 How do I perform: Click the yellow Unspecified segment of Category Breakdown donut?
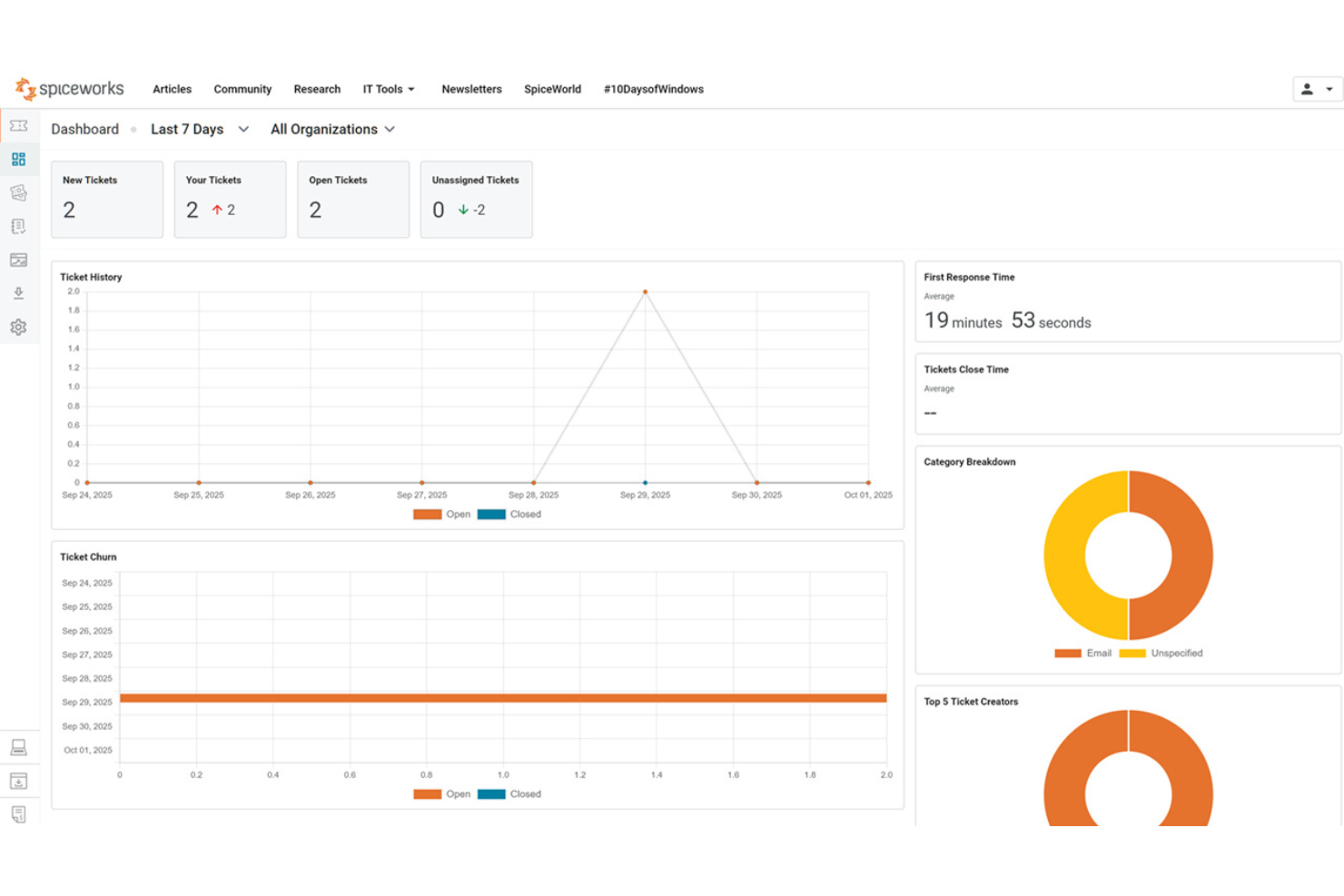click(1064, 556)
